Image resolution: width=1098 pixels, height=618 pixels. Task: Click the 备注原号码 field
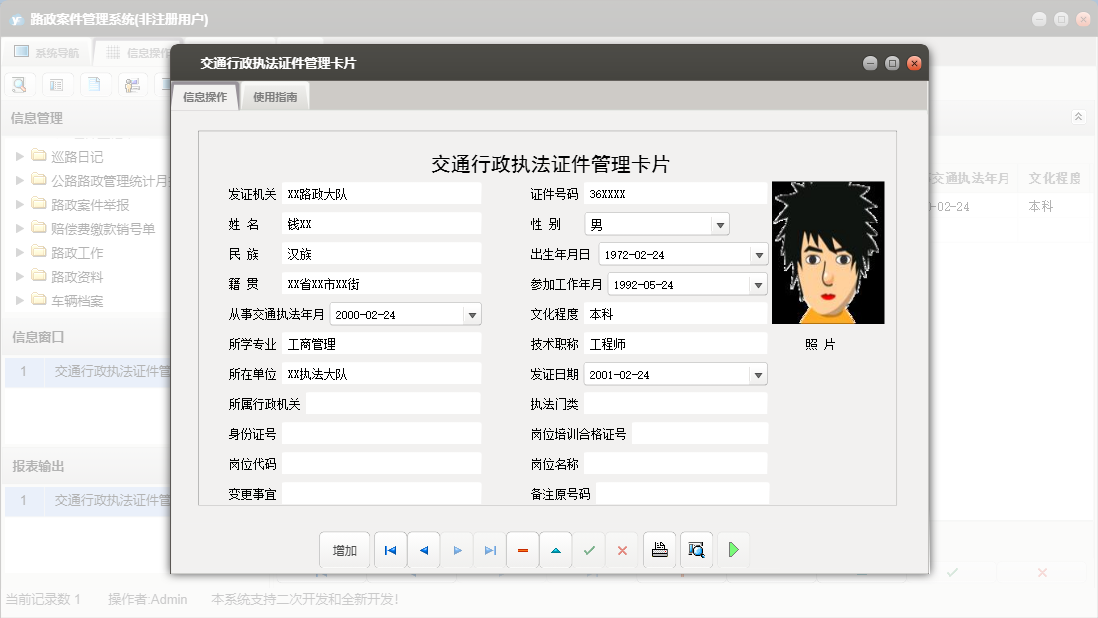[x=683, y=493]
